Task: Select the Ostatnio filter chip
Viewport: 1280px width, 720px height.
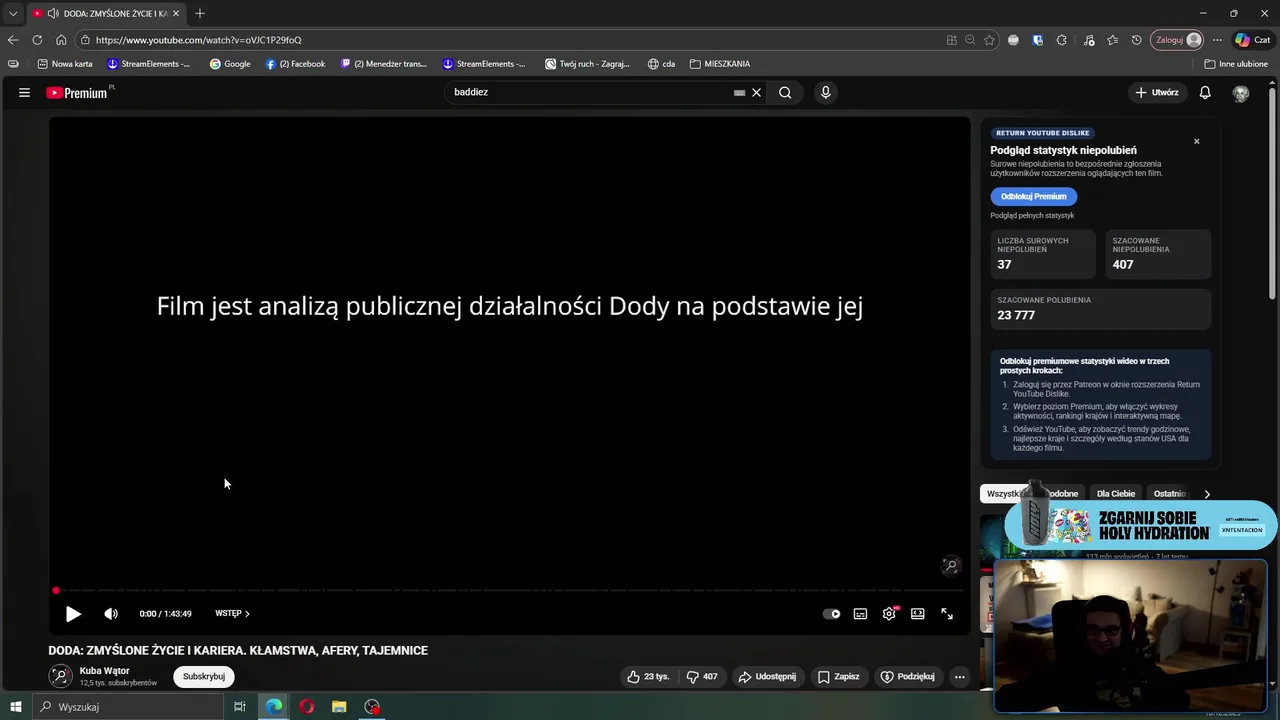Action: tap(1169, 493)
